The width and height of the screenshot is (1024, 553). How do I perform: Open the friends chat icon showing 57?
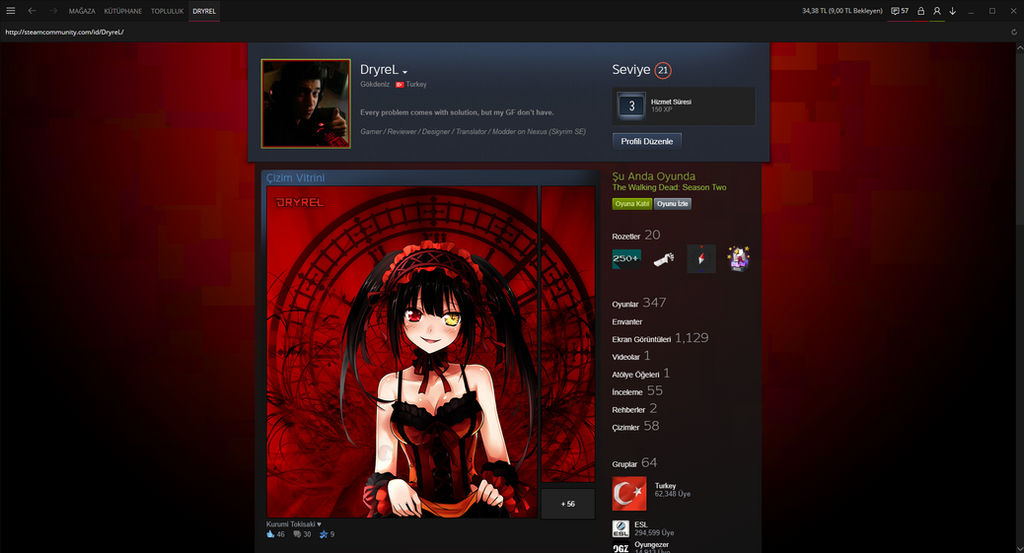[900, 10]
